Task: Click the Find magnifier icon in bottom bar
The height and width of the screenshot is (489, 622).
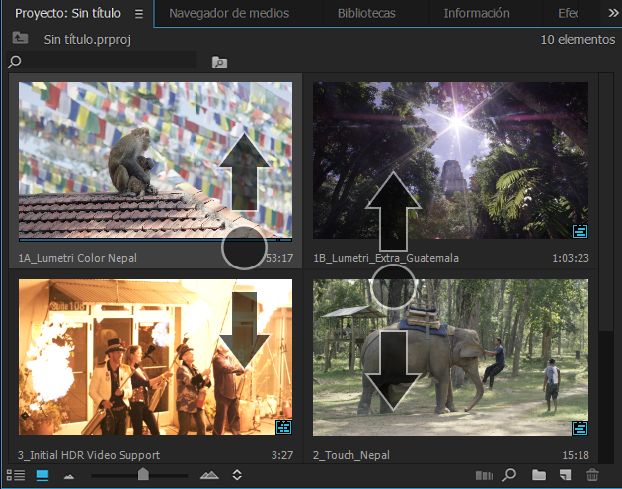Action: 509,474
